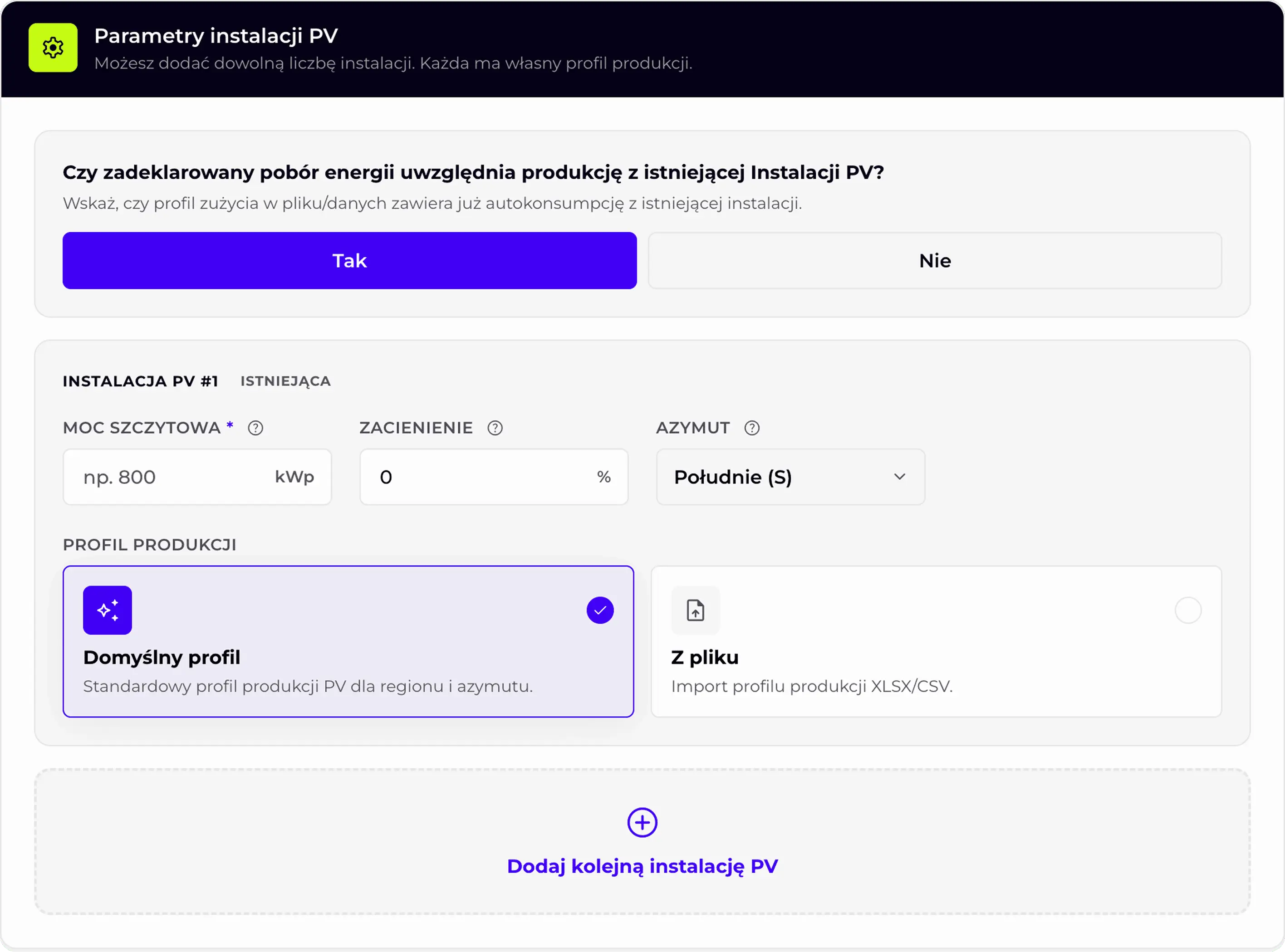
Task: Click the INSTALACJA PV #1 heading
Action: pyautogui.click(x=140, y=381)
